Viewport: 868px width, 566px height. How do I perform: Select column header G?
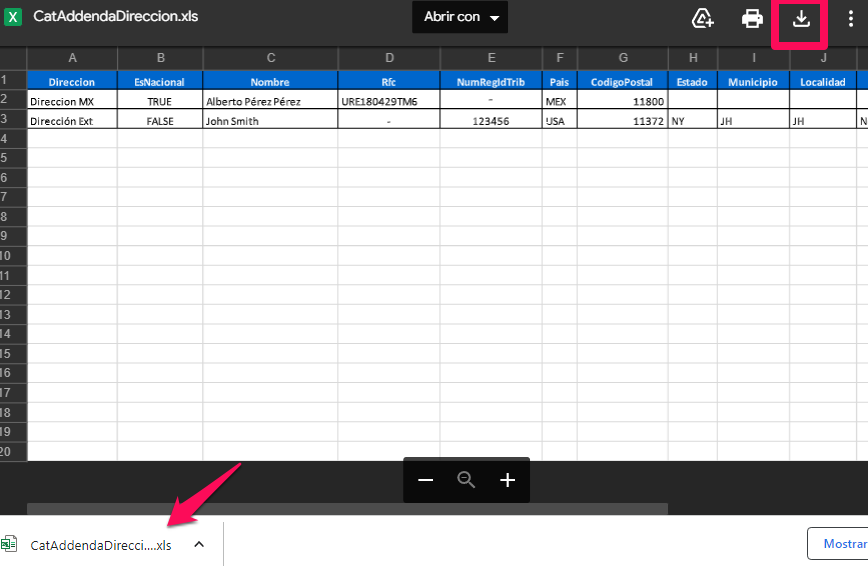click(x=622, y=58)
